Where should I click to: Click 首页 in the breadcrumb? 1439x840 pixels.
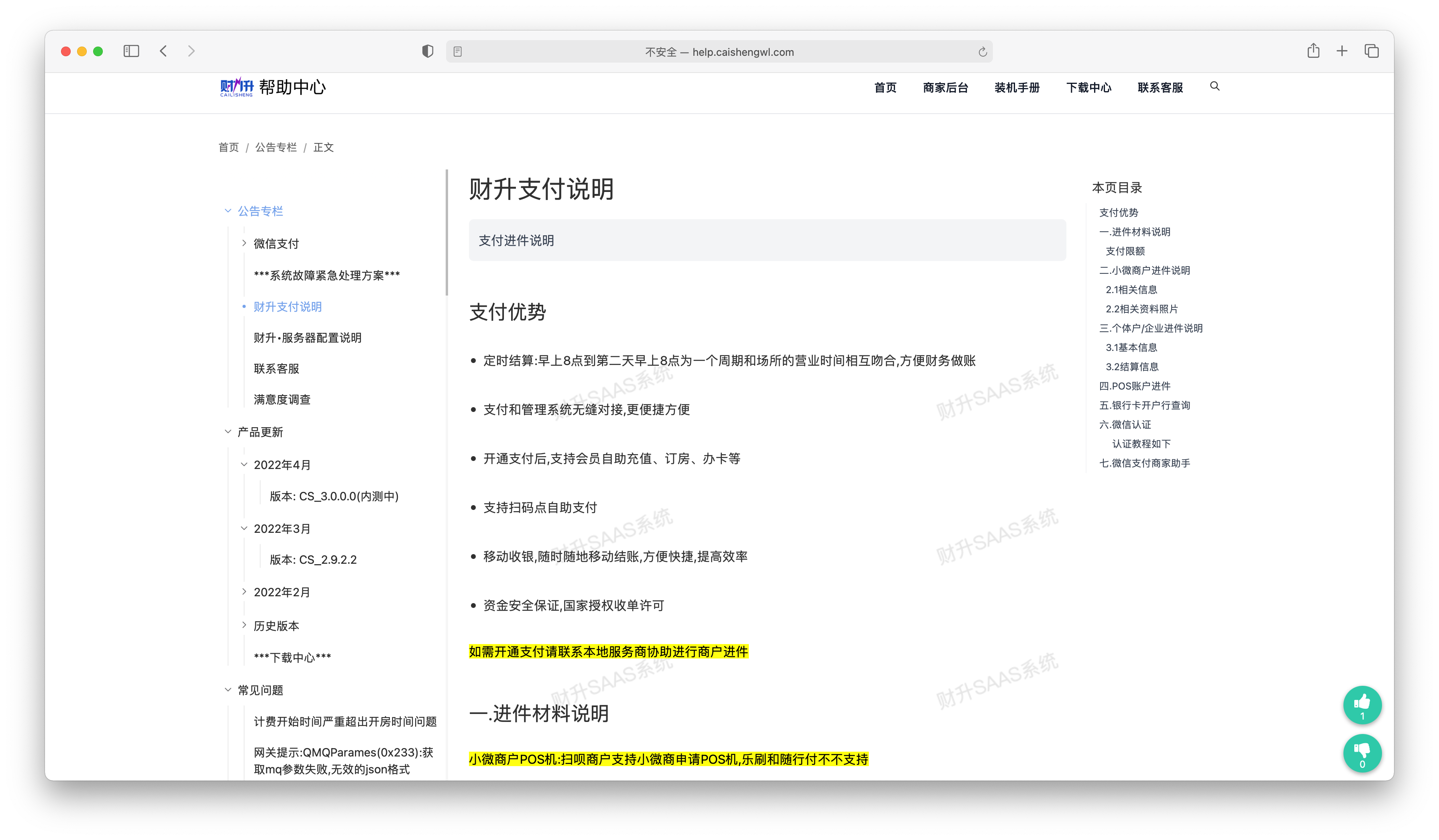pos(228,147)
